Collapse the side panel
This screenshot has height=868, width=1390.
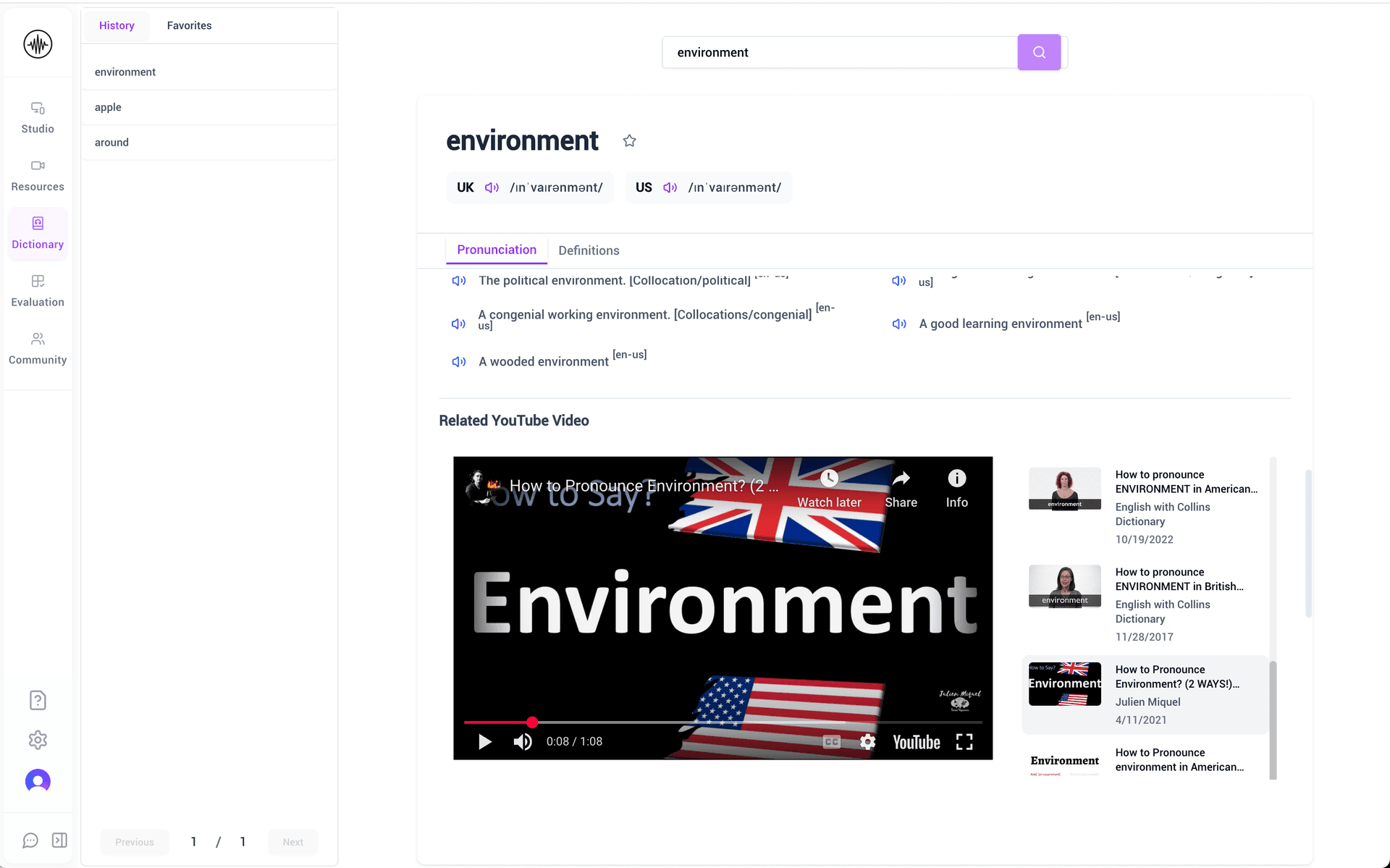pyautogui.click(x=59, y=840)
